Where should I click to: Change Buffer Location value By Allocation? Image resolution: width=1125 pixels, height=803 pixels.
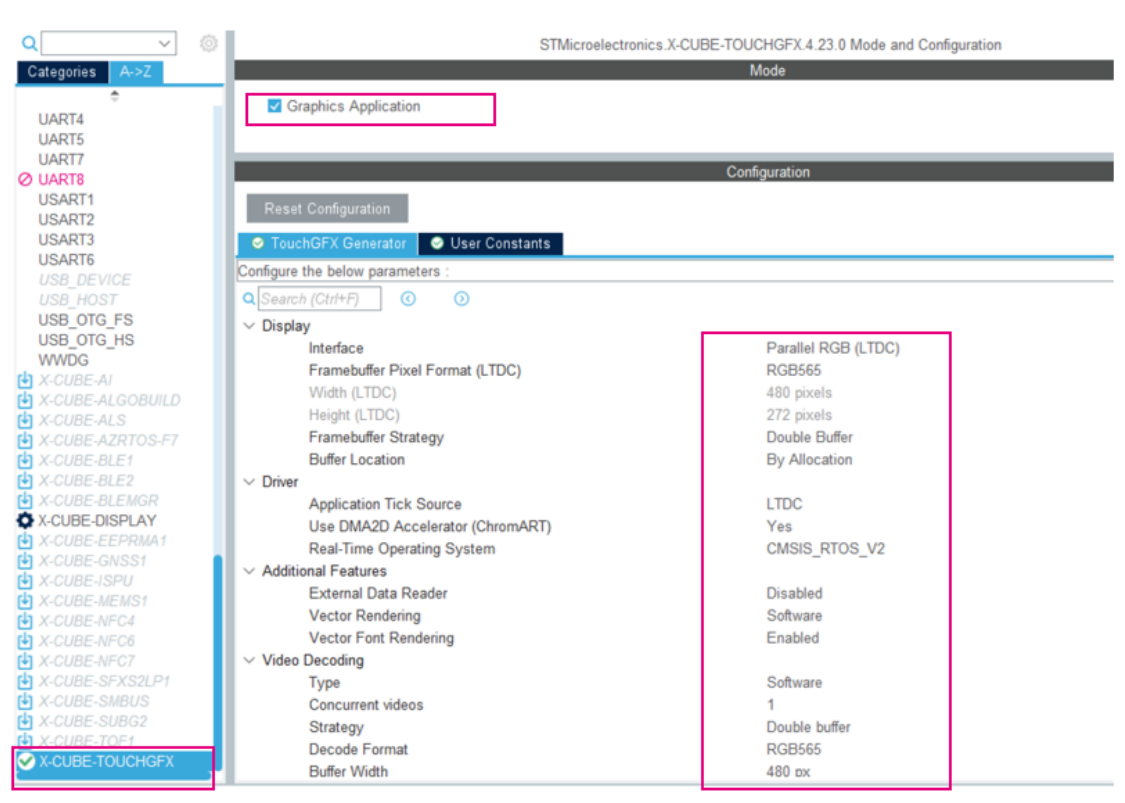coord(809,459)
